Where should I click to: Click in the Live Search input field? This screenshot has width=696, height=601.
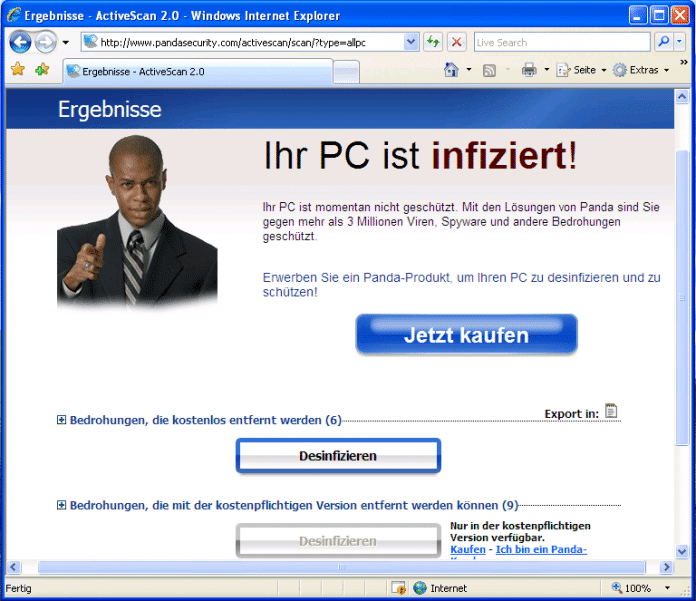click(560, 42)
